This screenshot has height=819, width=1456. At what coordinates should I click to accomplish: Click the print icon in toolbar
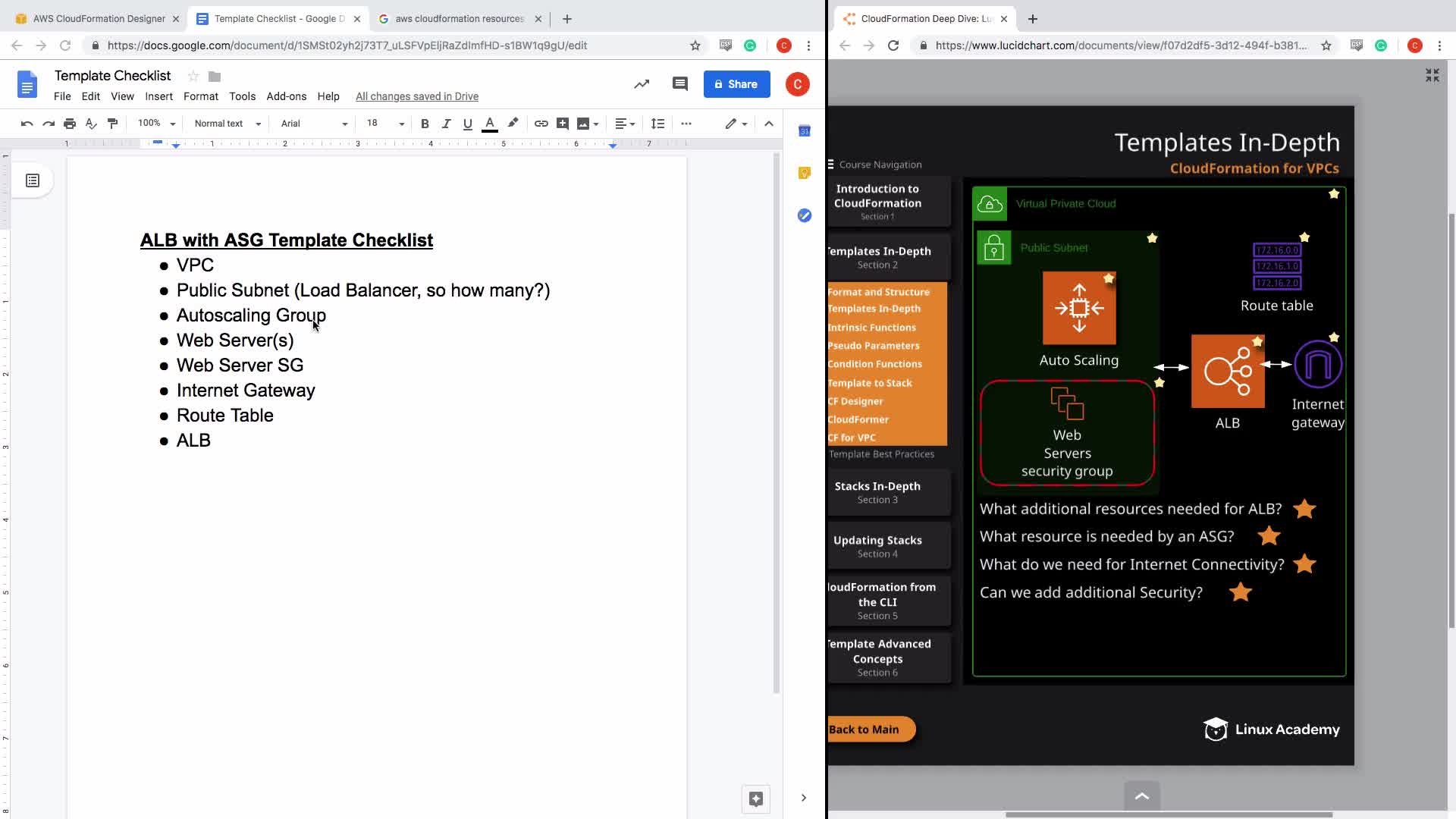pos(70,124)
